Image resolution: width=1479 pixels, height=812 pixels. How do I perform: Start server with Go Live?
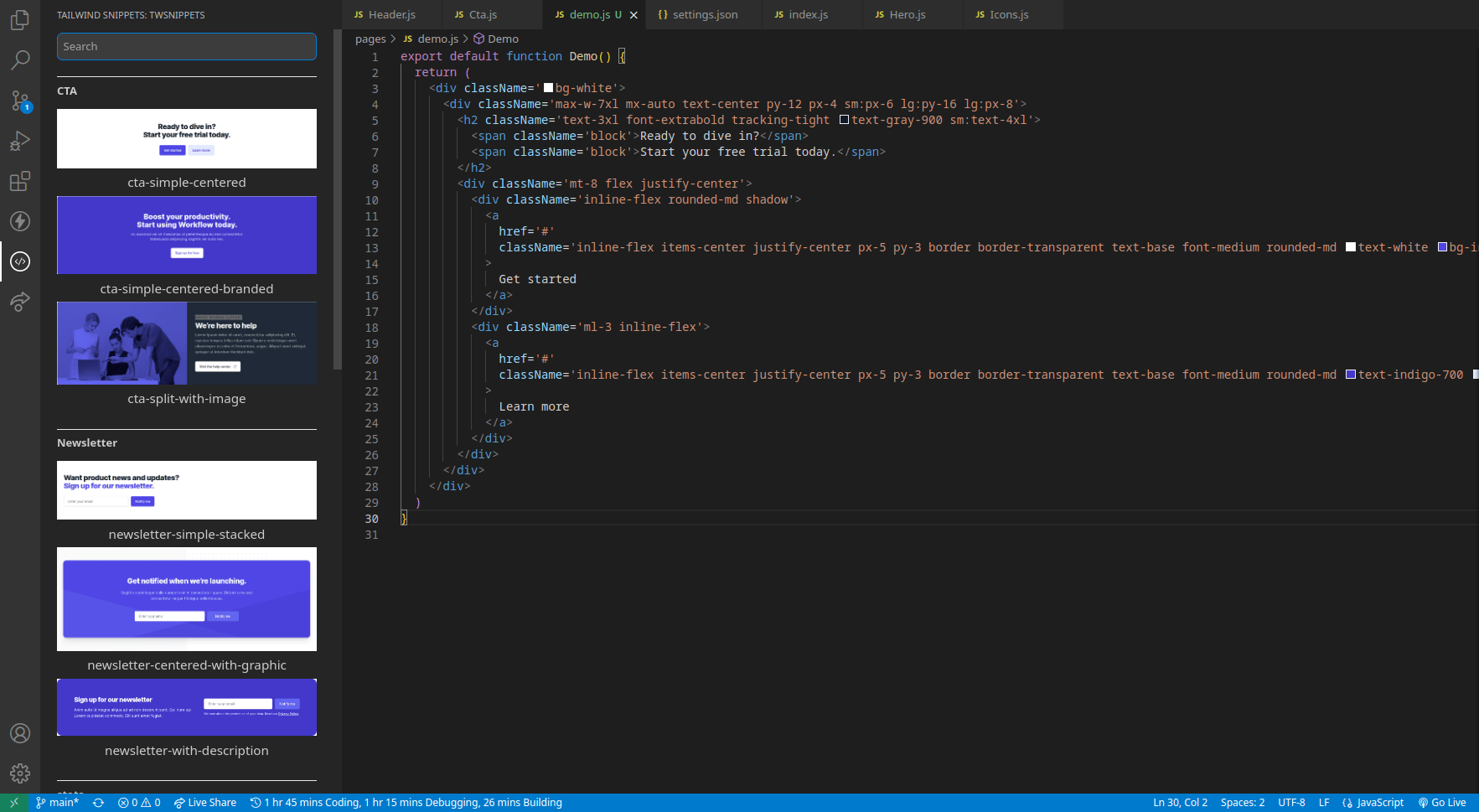pyautogui.click(x=1442, y=803)
